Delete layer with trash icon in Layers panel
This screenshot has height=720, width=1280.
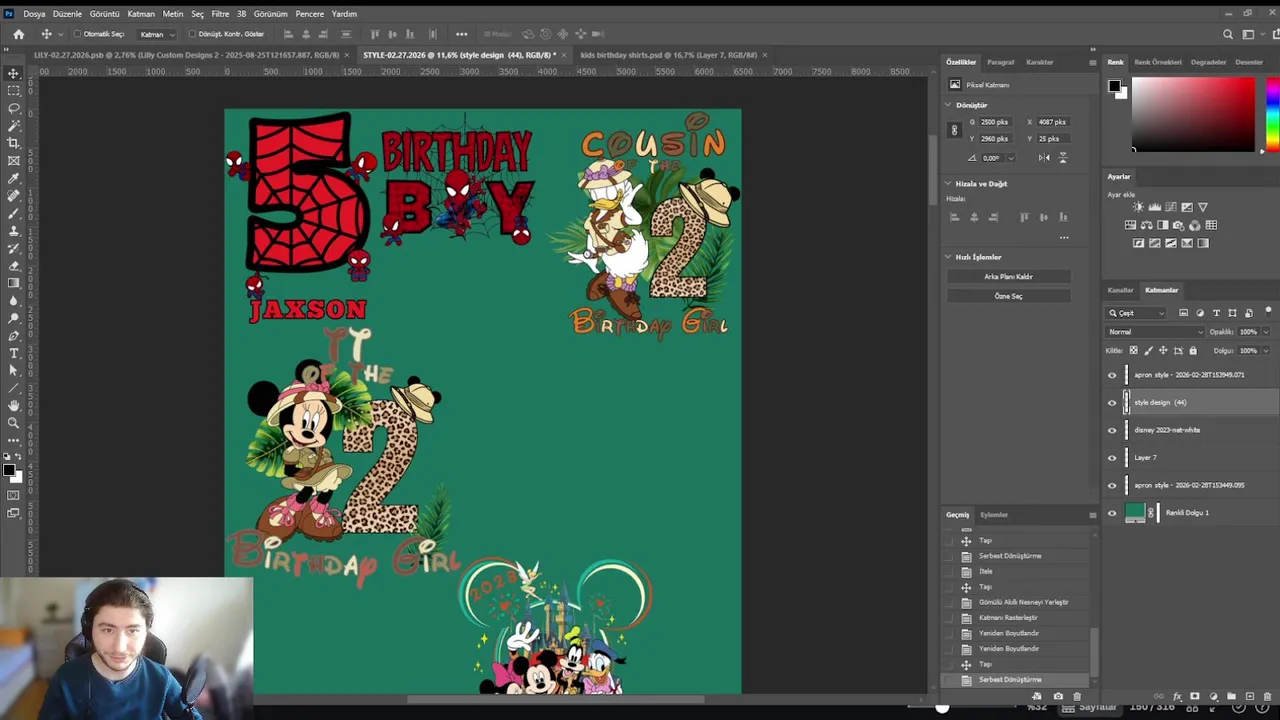(x=1267, y=696)
